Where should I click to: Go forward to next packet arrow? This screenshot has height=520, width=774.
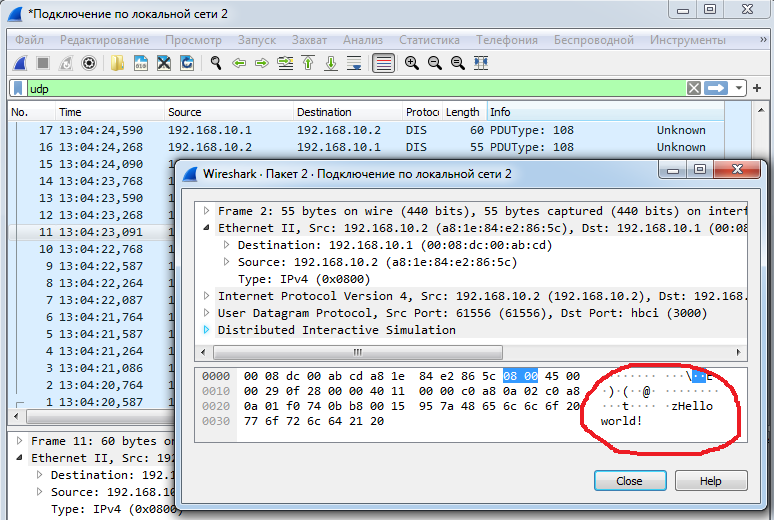[x=262, y=63]
